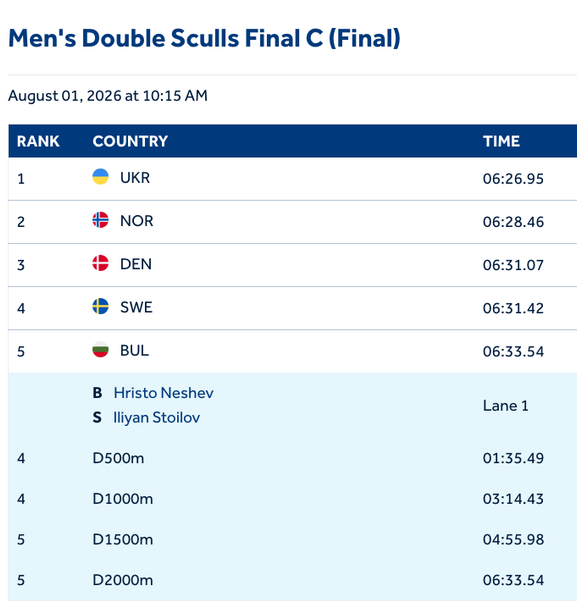
Task: Click the Denmark flag icon
Action: [100, 263]
